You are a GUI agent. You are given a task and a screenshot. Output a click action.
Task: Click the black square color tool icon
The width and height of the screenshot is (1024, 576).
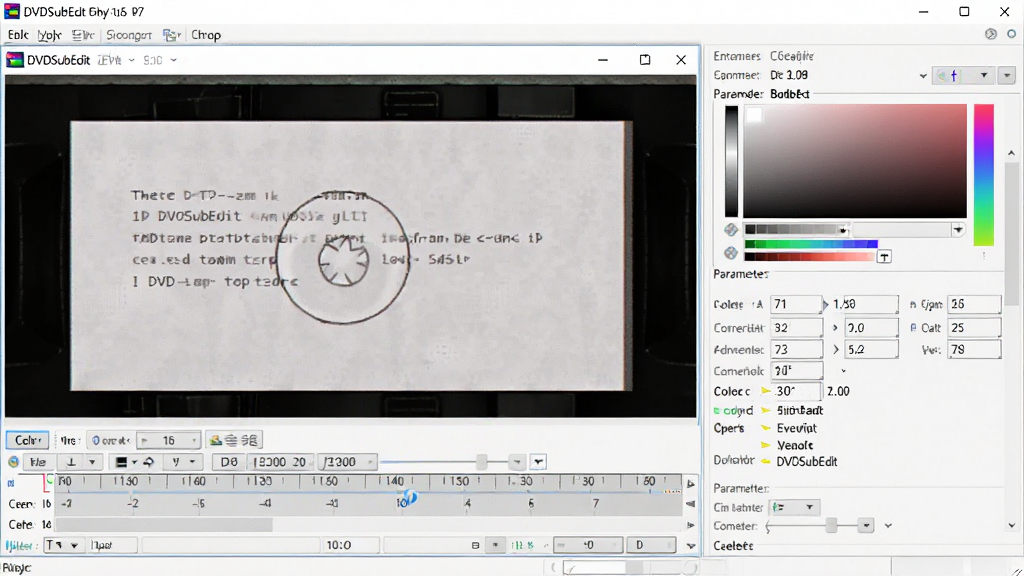(121, 462)
